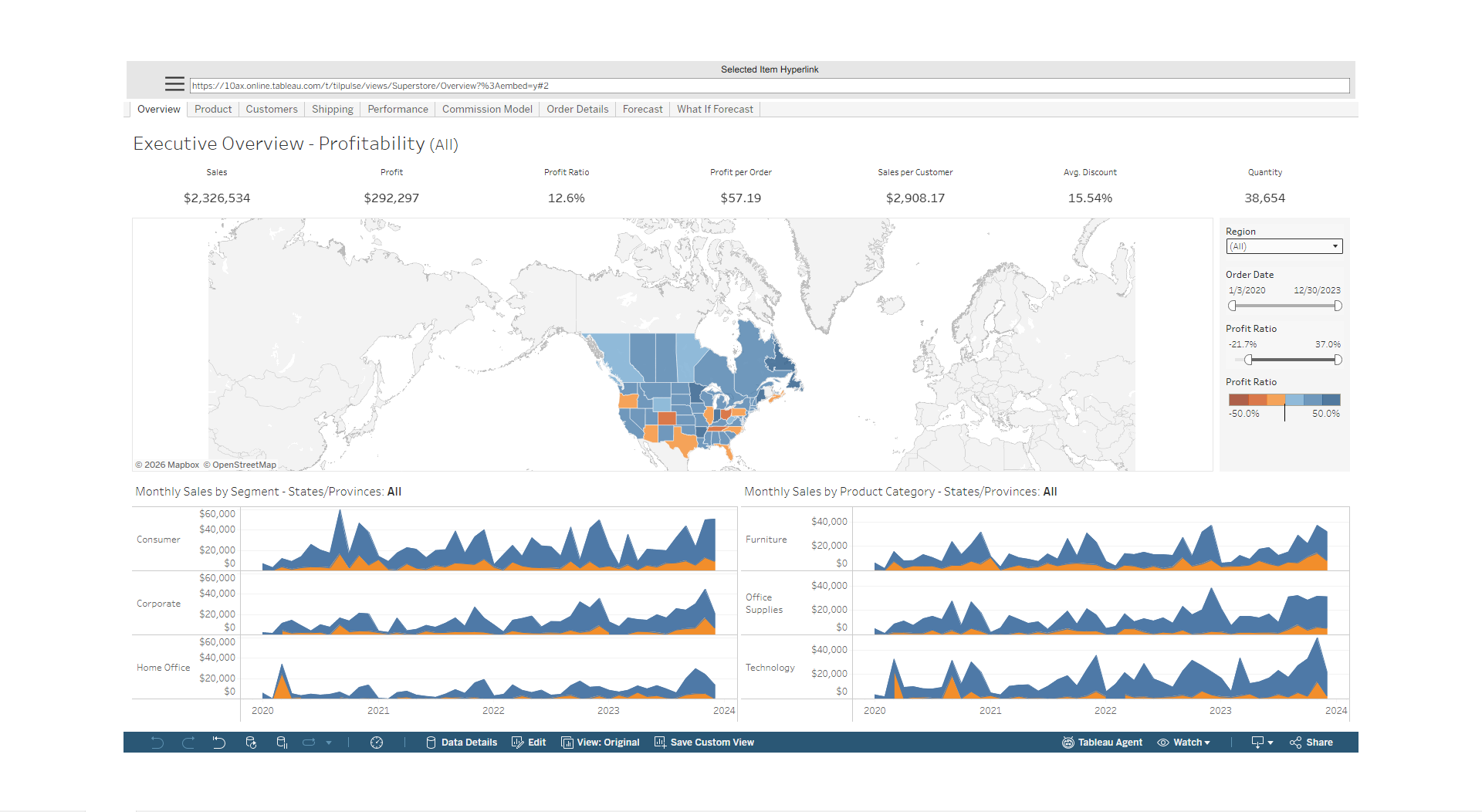This screenshot has height=812, width=1482.
Task: Click the Pause data updates icon
Action: tap(282, 743)
